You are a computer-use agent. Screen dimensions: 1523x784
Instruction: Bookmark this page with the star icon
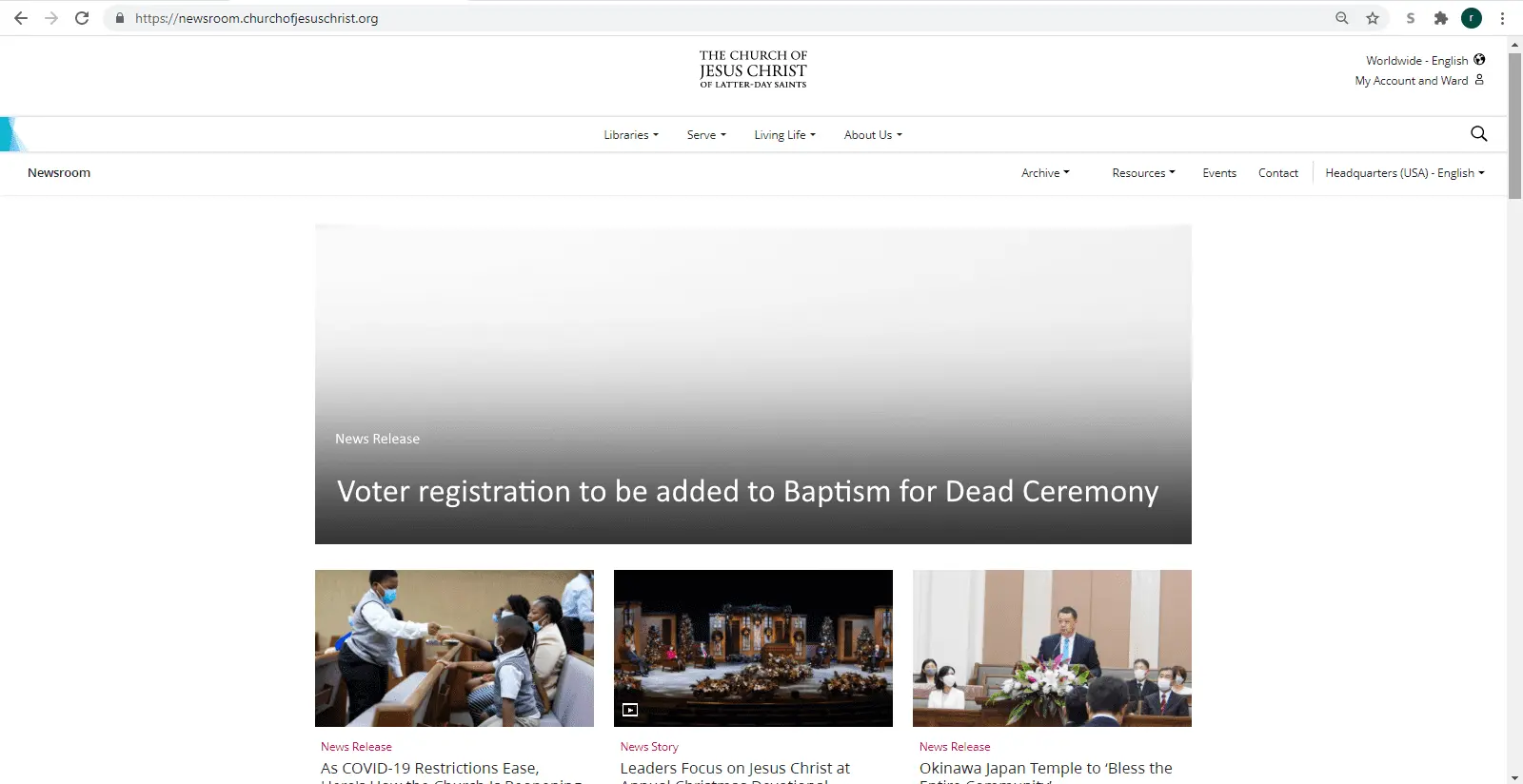click(1373, 18)
